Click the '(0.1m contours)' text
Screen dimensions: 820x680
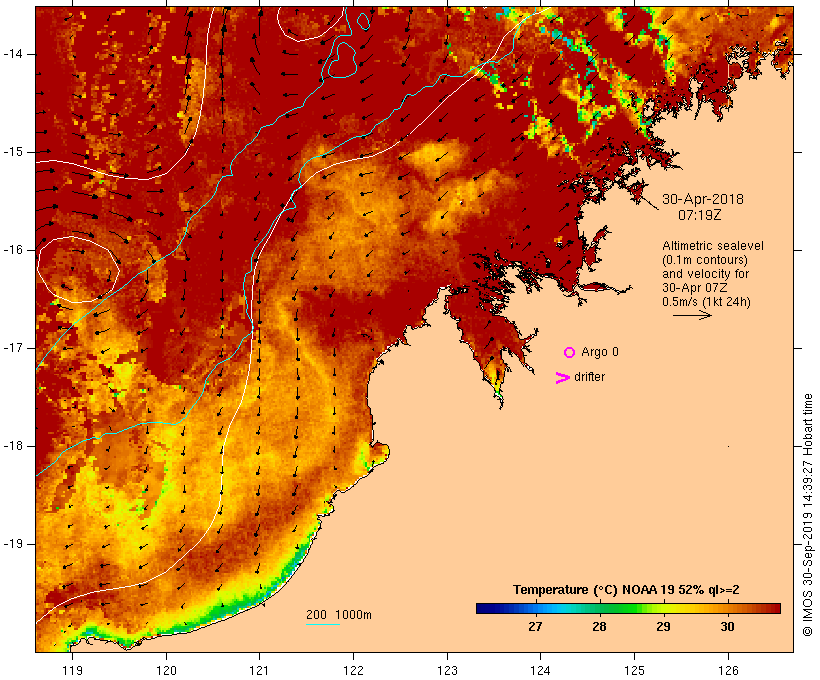705,260
